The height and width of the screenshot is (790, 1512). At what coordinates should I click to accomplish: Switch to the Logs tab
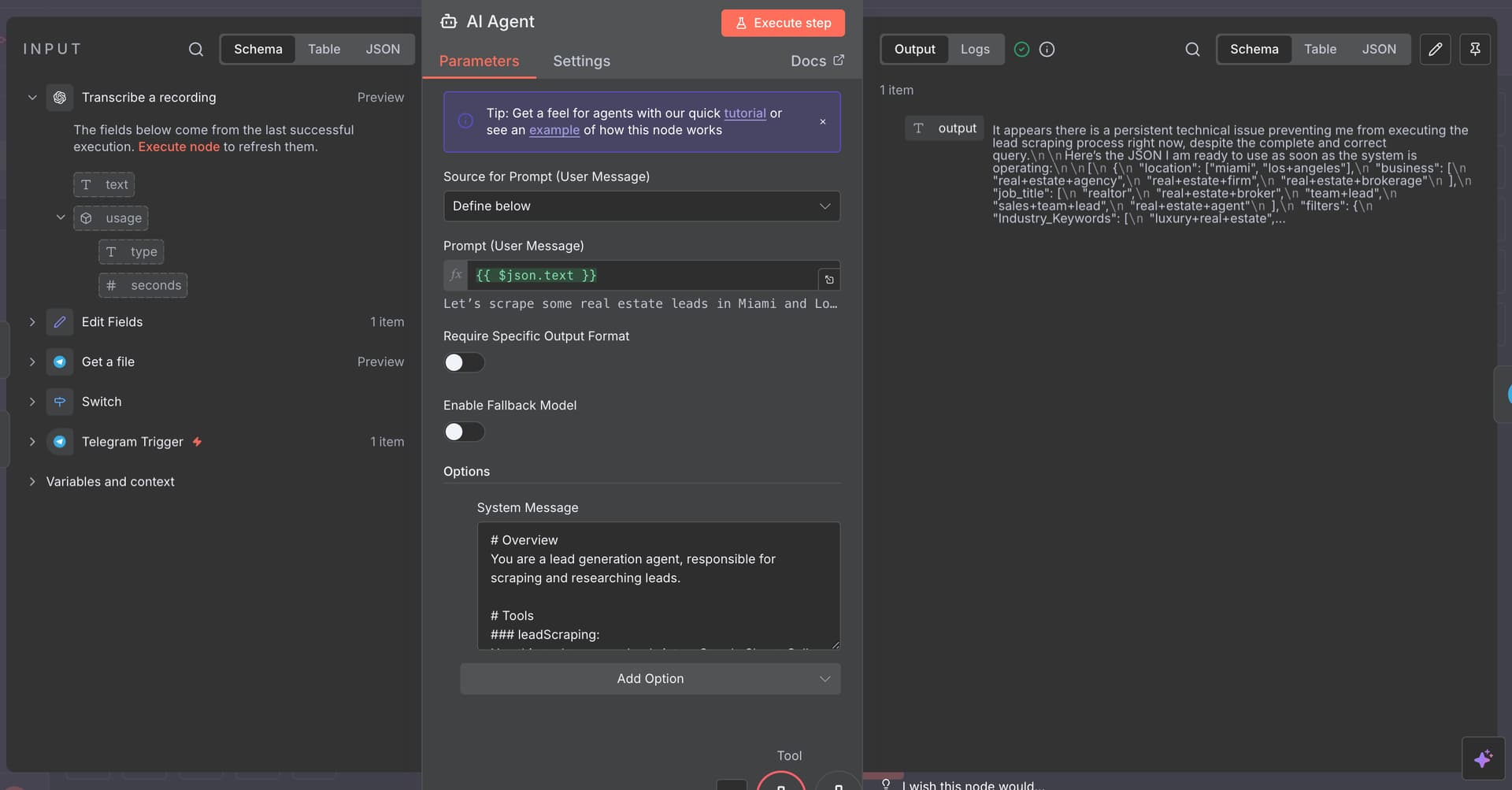[x=974, y=49]
